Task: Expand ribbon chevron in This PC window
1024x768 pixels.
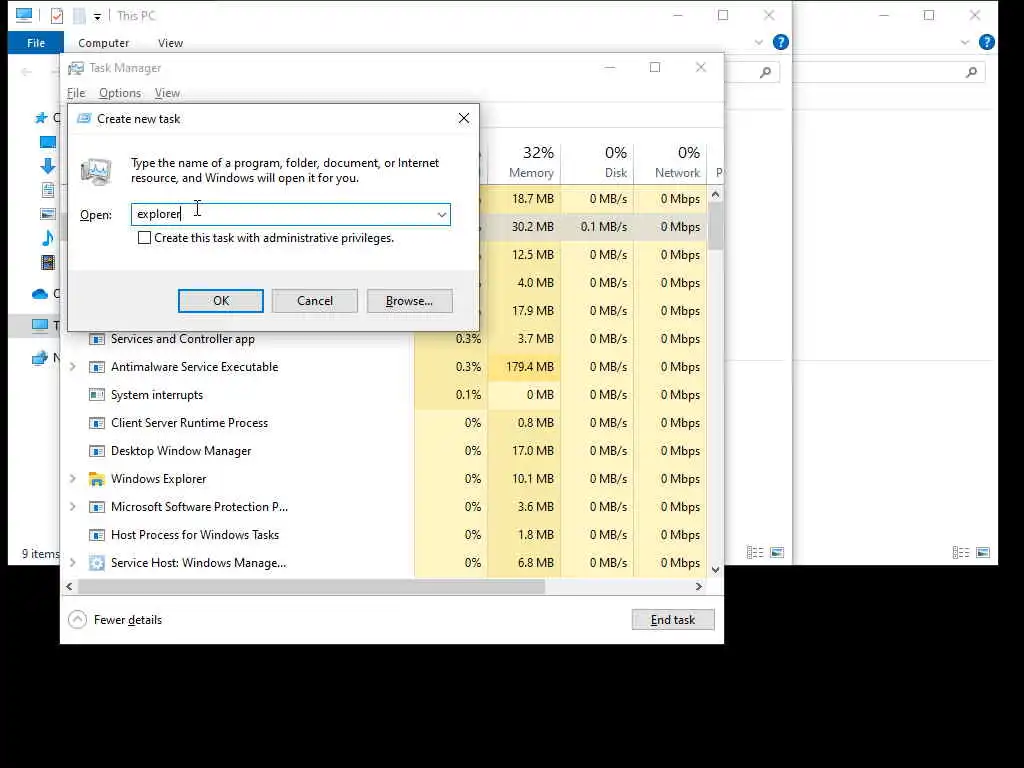Action: 758,42
